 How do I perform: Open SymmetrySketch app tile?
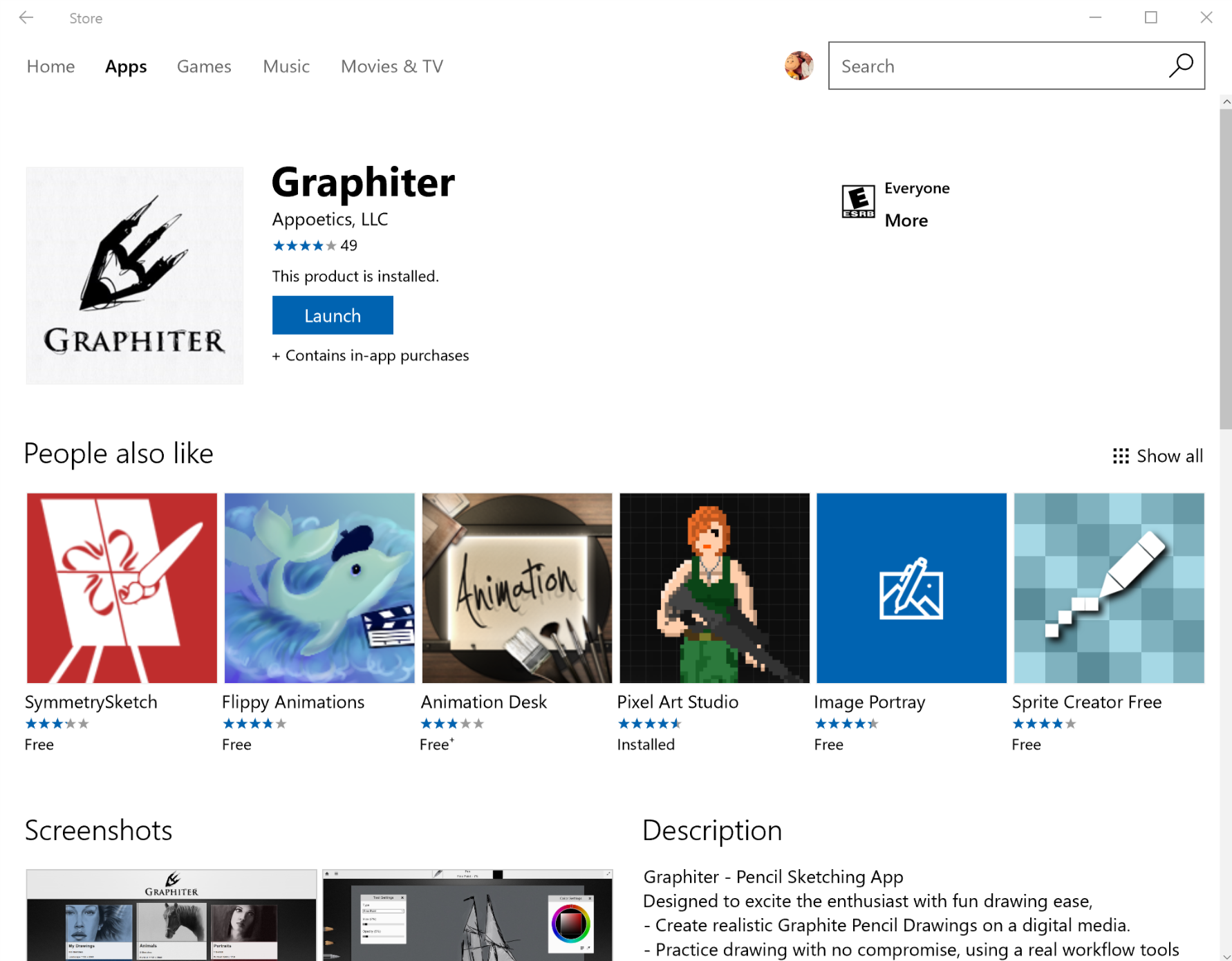tap(122, 588)
